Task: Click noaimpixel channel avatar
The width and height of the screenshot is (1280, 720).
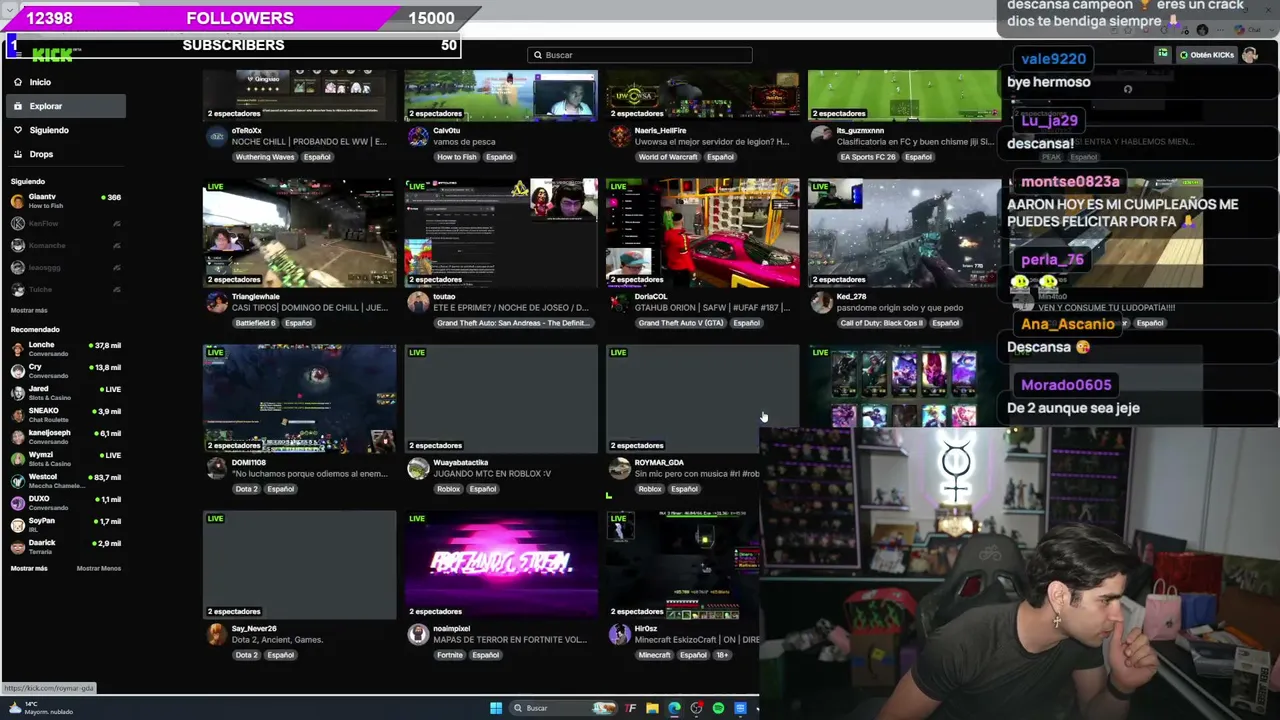Action: 418,634
